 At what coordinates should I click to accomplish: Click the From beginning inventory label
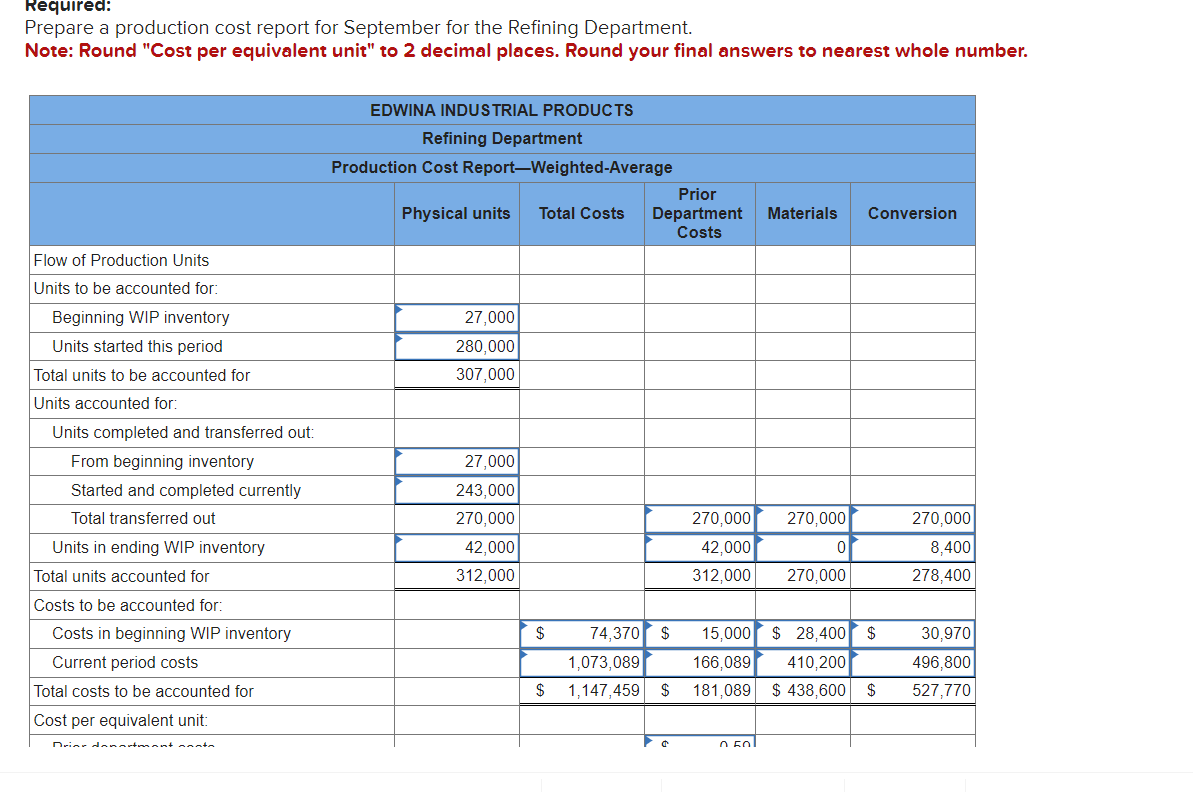coord(163,461)
